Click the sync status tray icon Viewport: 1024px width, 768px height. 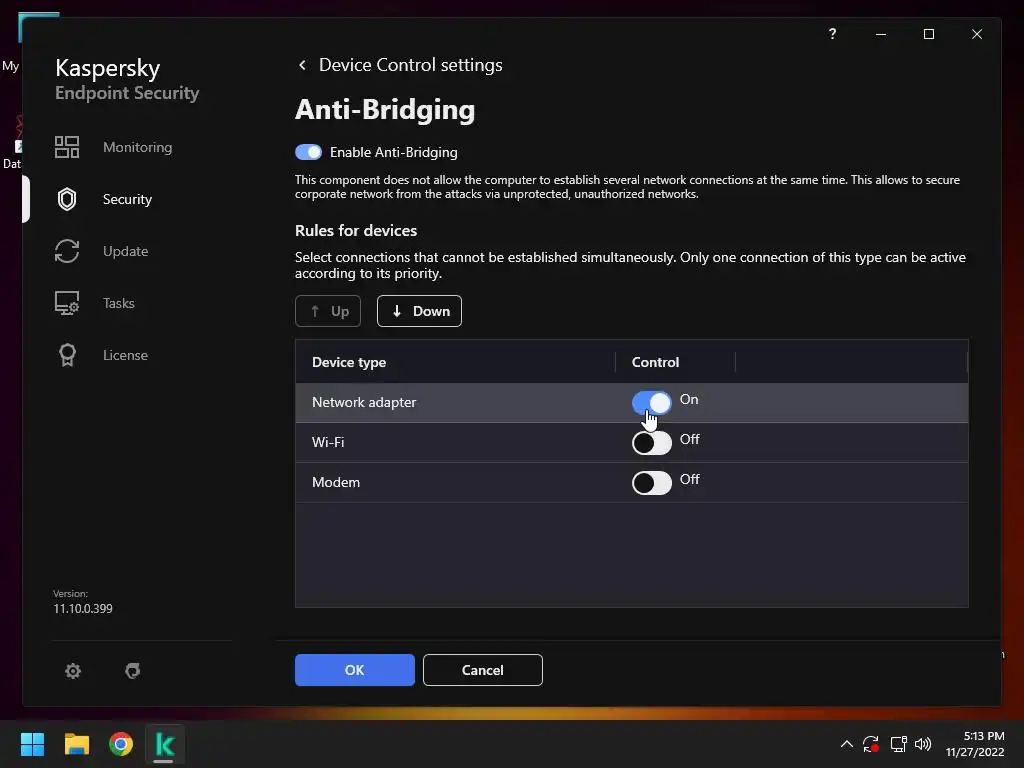pyautogui.click(x=871, y=744)
